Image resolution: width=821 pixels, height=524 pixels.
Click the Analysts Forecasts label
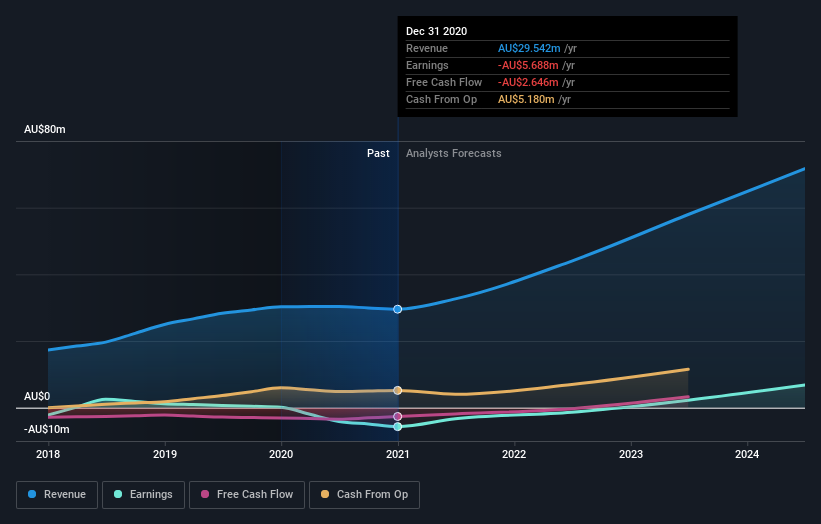coord(453,153)
